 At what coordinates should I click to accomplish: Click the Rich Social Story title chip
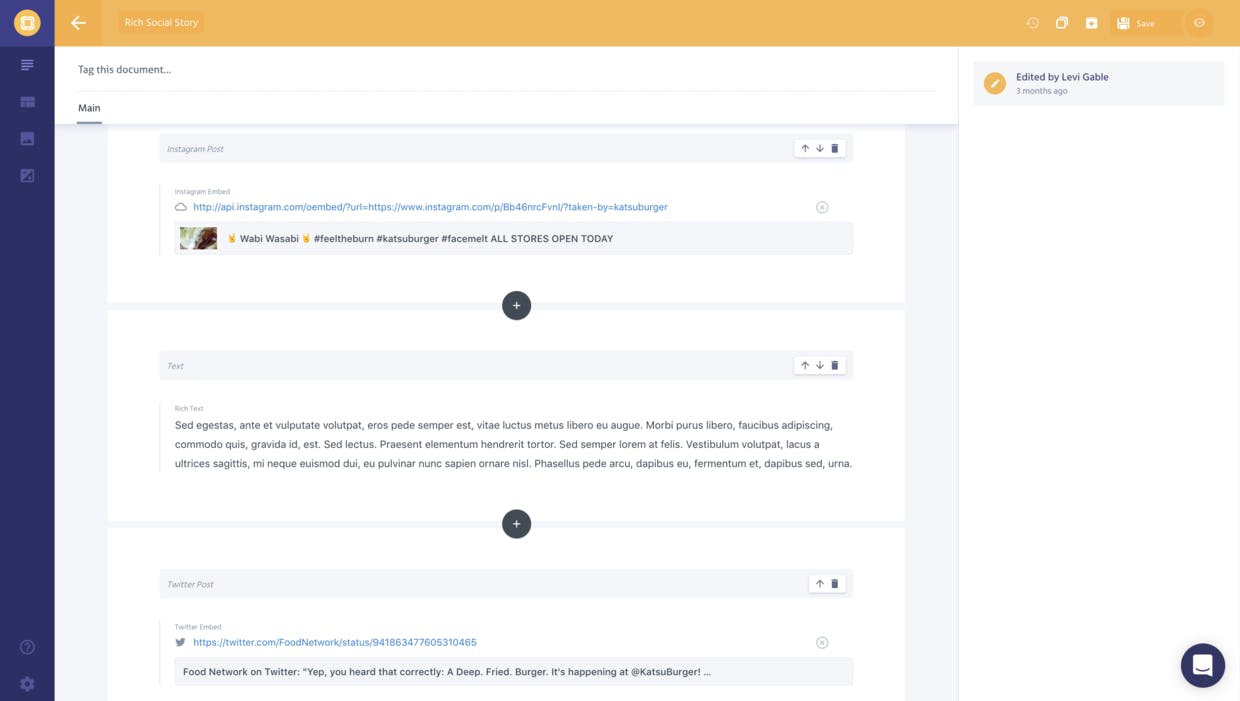click(161, 23)
